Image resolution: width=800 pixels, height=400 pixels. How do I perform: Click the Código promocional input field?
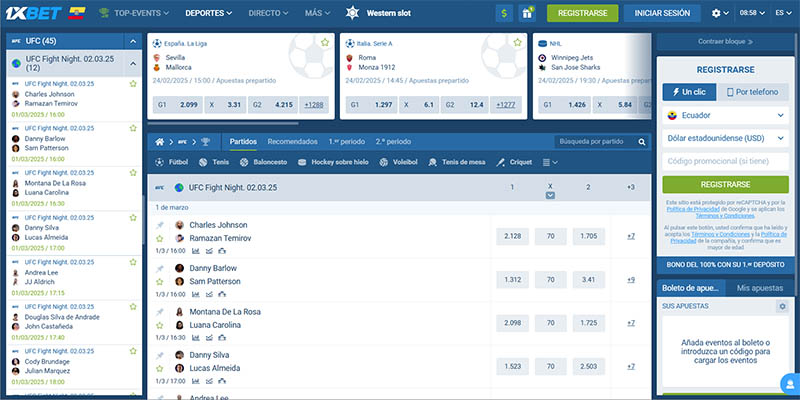[x=725, y=161]
